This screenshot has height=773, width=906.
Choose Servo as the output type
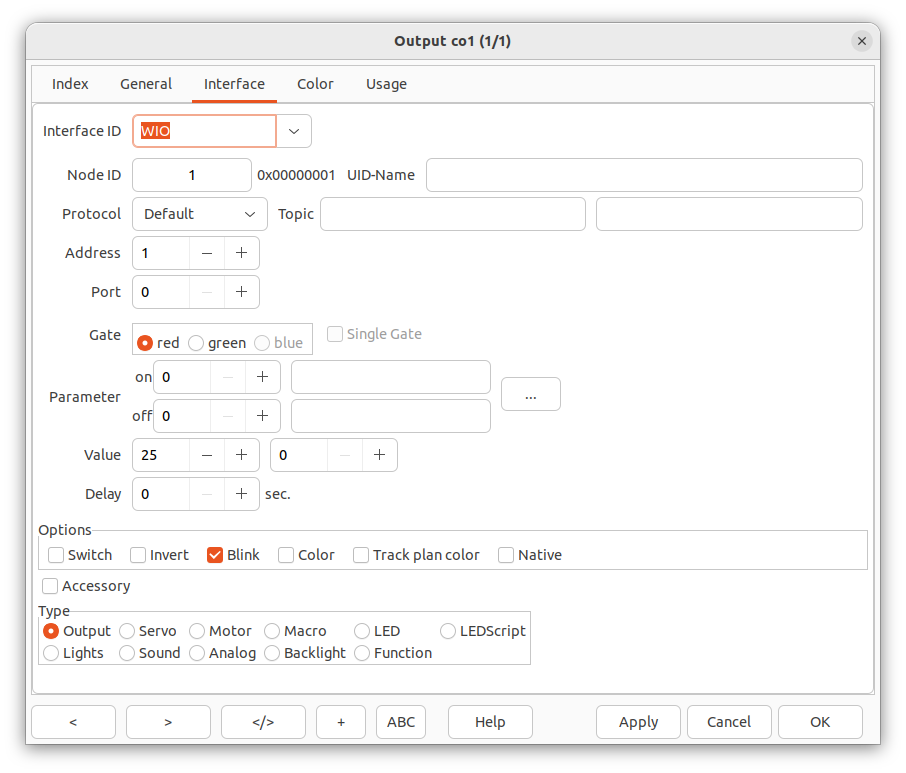(x=128, y=631)
